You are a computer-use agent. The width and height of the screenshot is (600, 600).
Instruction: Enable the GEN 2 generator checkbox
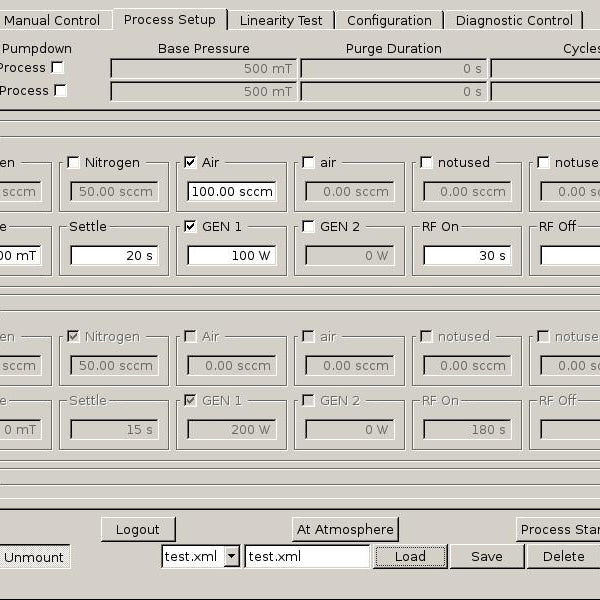[308, 227]
